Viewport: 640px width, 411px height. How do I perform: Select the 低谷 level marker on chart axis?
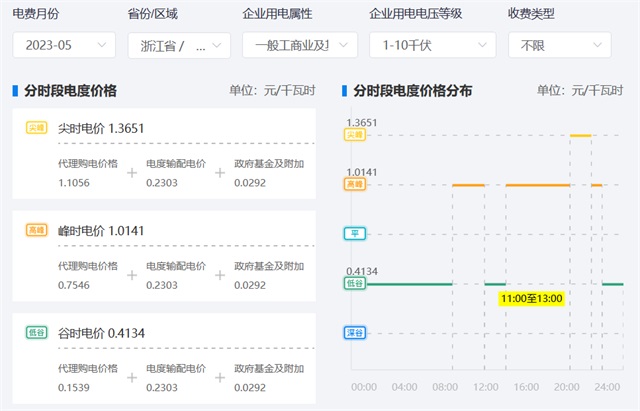(x=354, y=283)
